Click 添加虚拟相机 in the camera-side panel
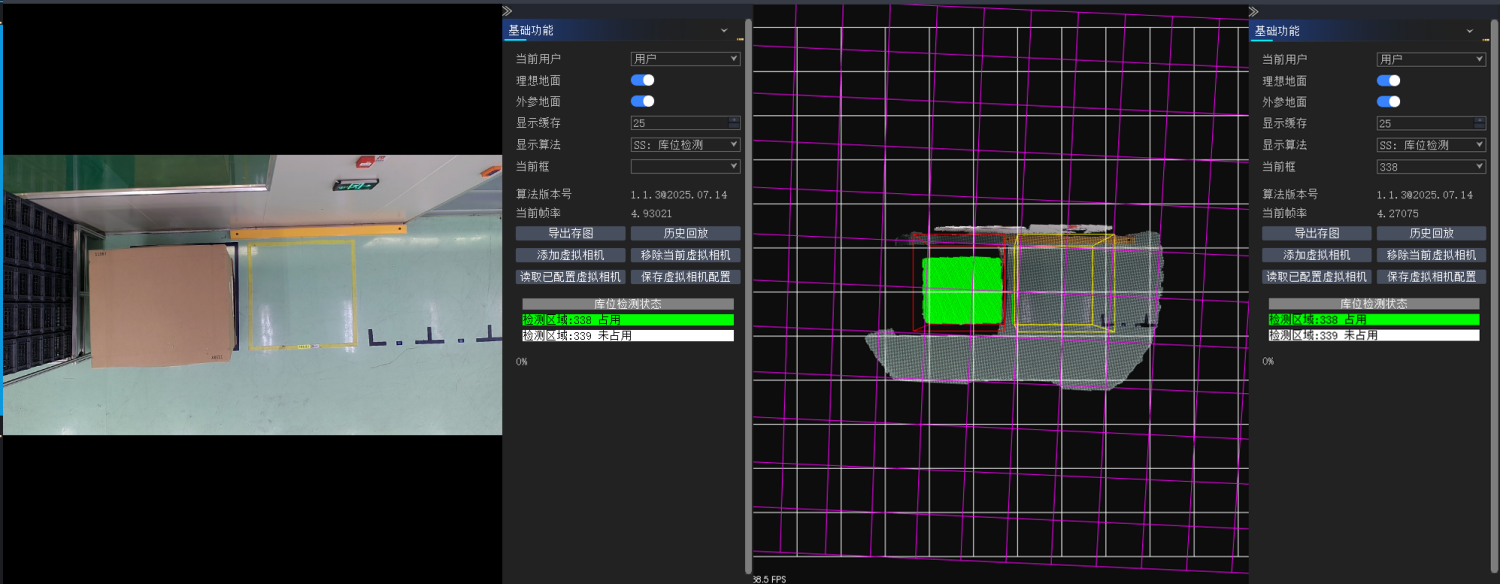1500x584 pixels. [570, 255]
